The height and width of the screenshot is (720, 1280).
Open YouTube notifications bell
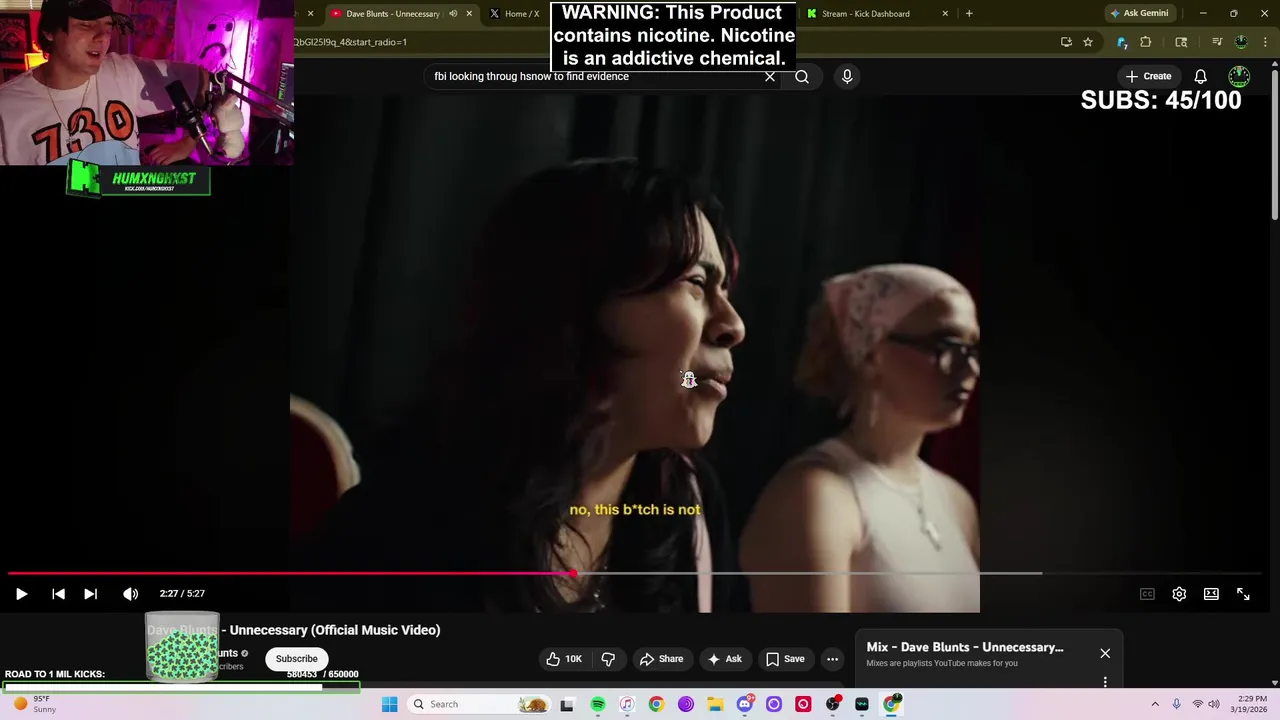pos(1200,76)
